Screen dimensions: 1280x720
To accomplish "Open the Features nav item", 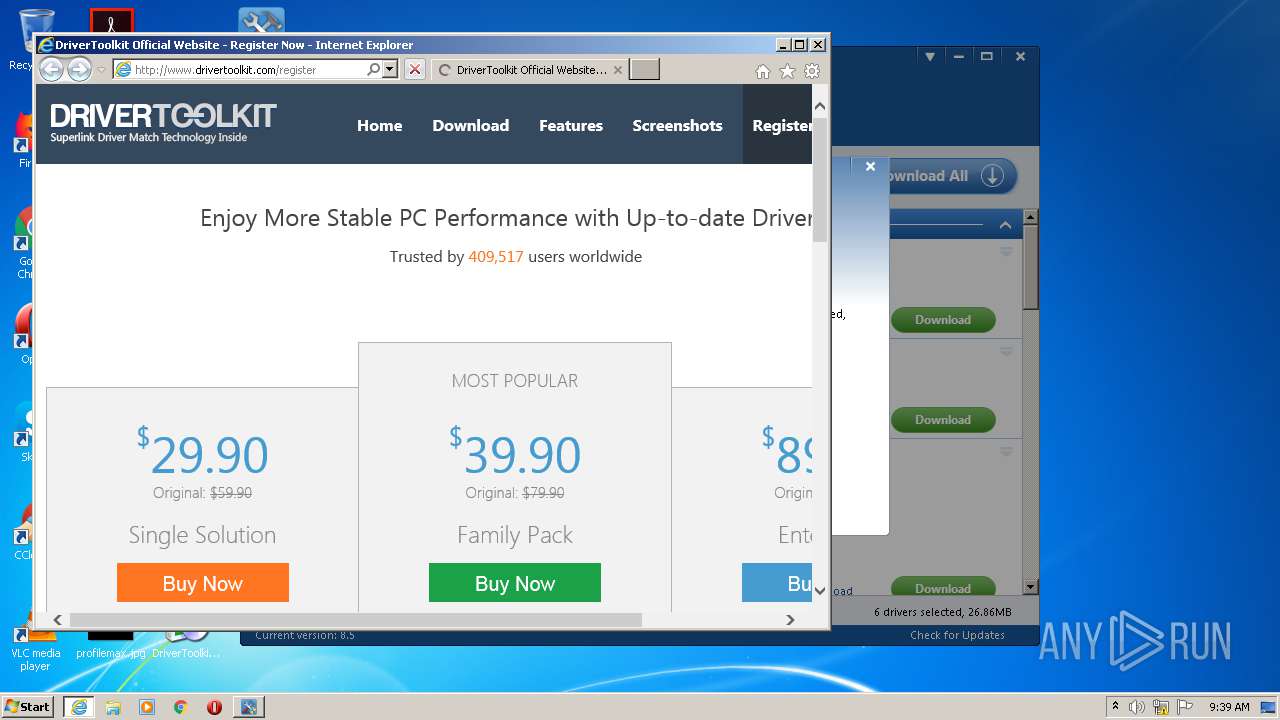I will 571,125.
